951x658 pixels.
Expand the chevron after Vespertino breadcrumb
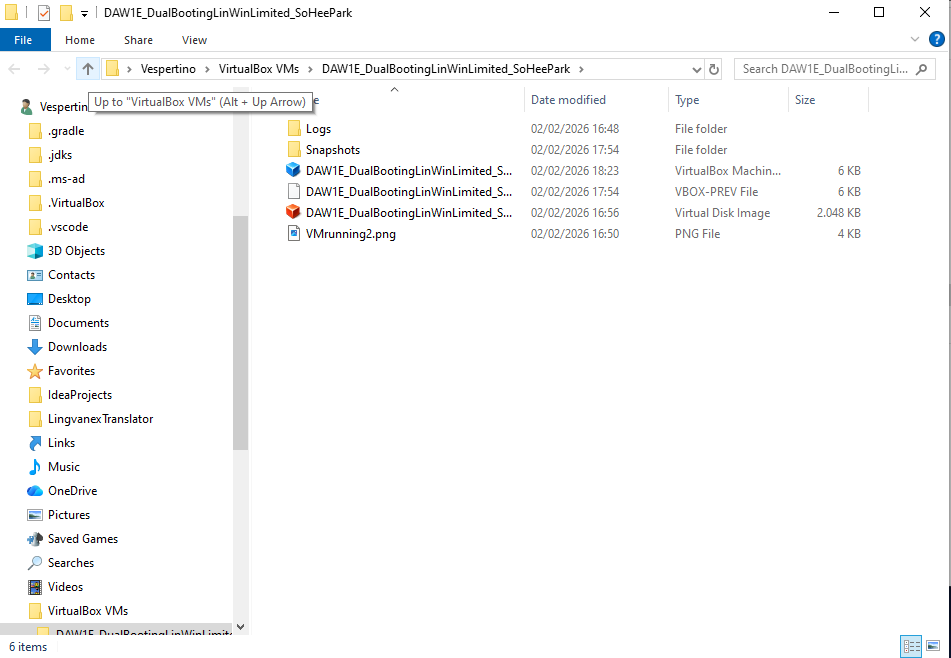pyautogui.click(x=207, y=69)
